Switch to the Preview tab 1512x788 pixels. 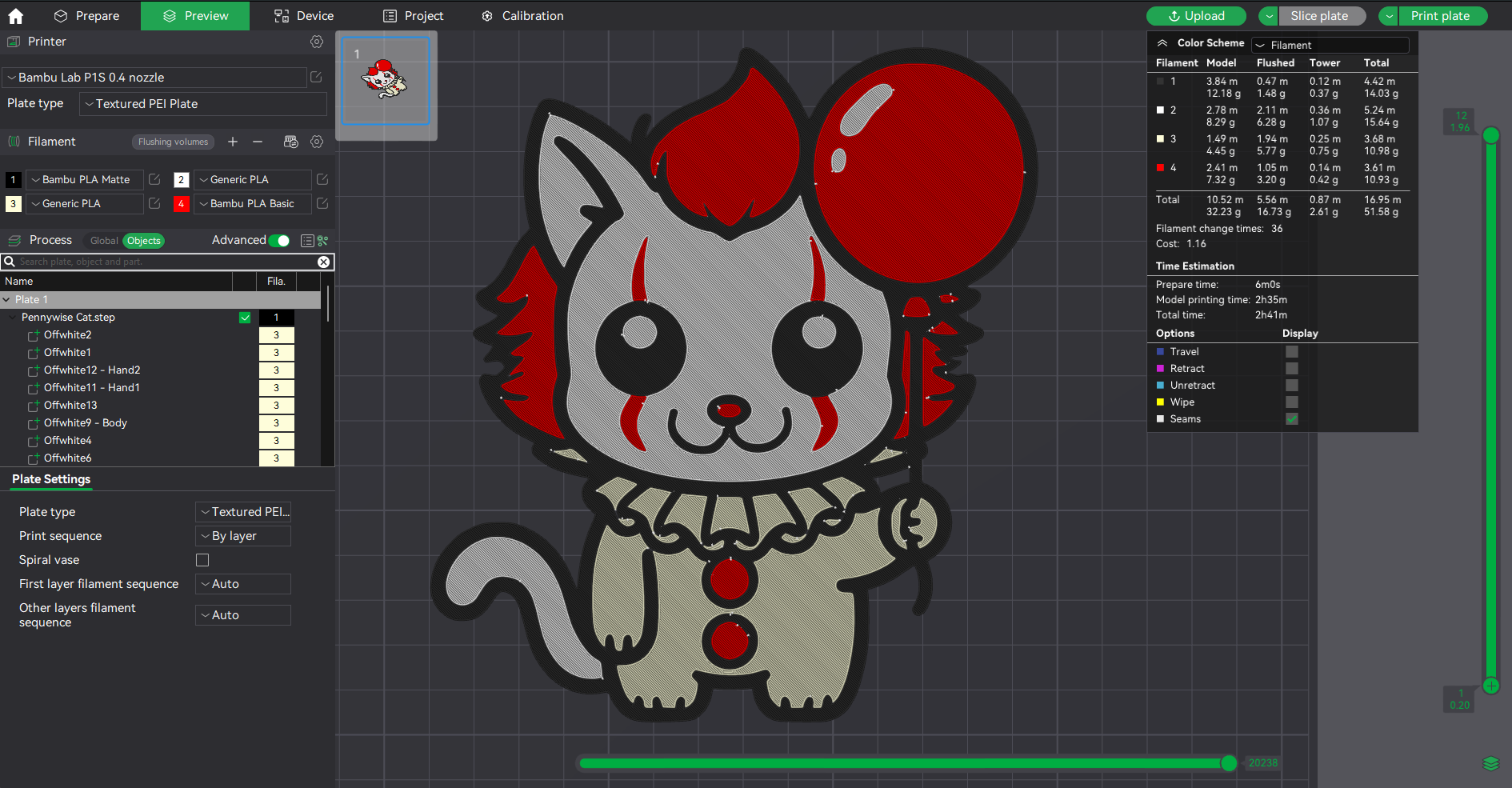click(195, 16)
